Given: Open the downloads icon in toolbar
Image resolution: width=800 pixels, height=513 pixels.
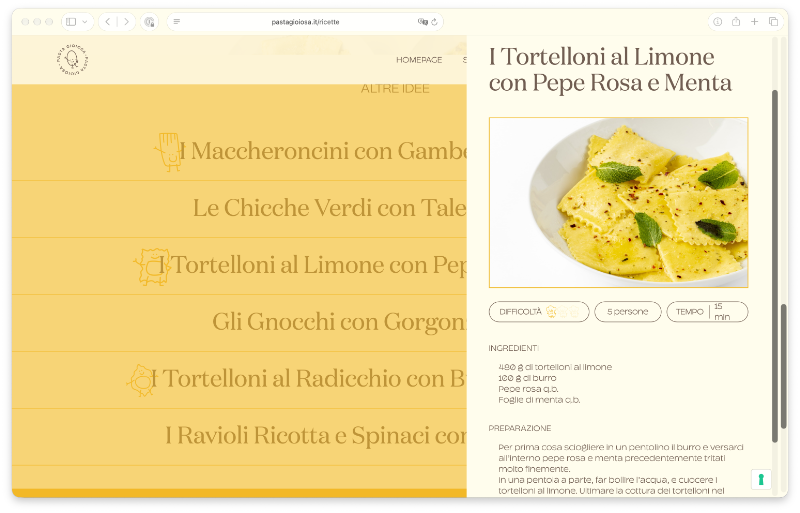Looking at the screenshot, I should [x=718, y=21].
